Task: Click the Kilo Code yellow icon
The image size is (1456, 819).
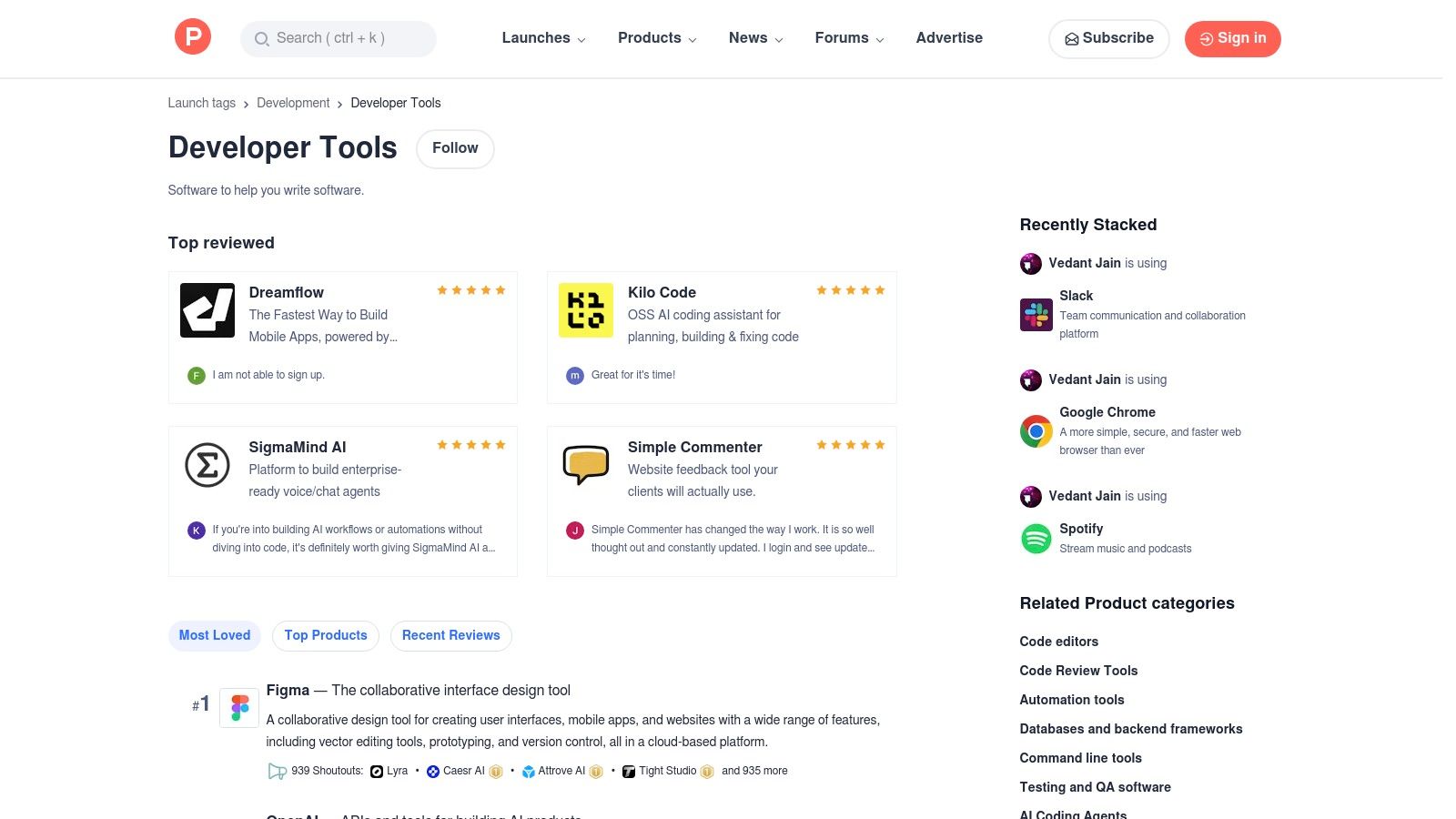Action: click(x=585, y=309)
